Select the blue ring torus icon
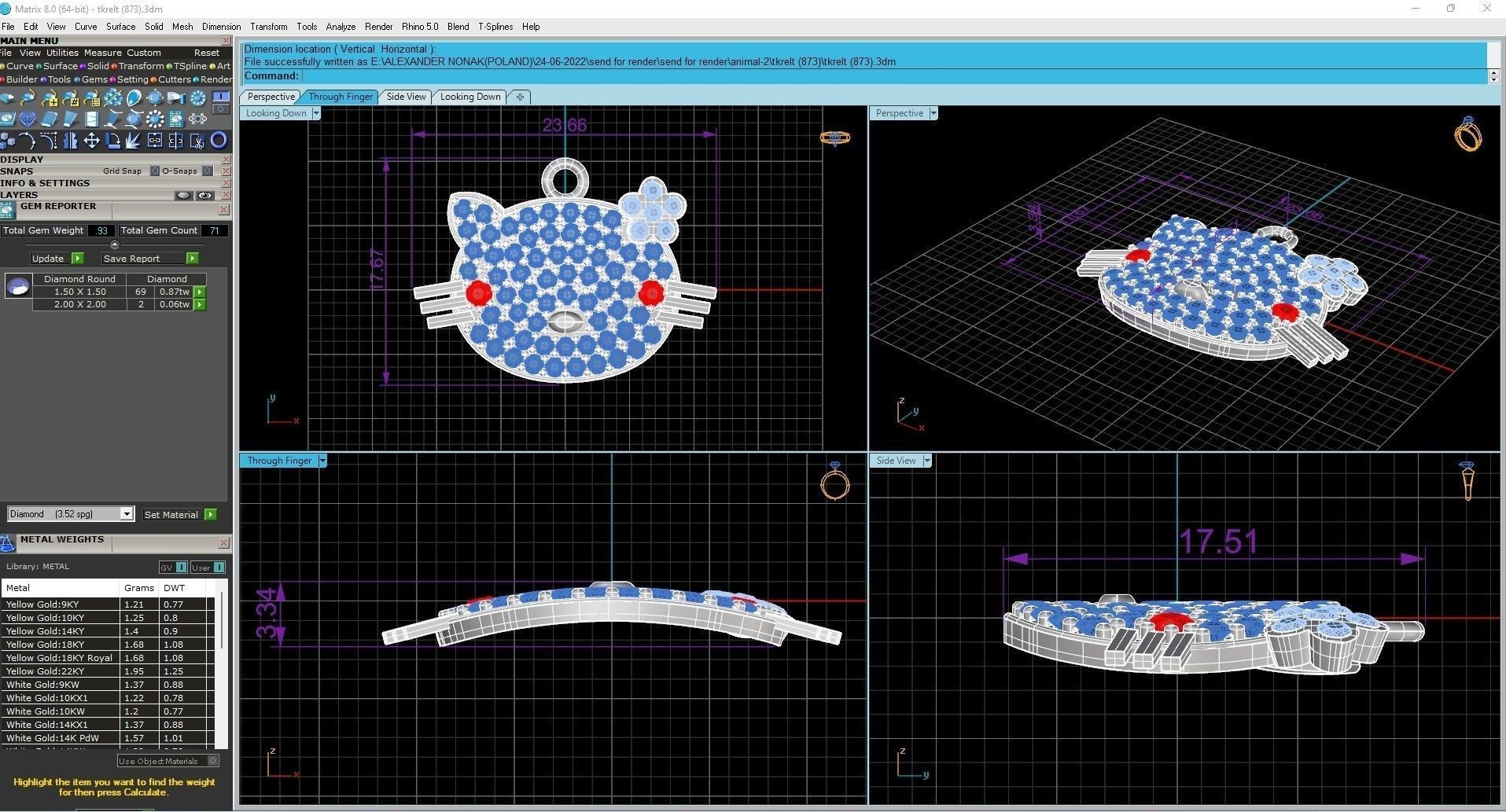 point(219,141)
